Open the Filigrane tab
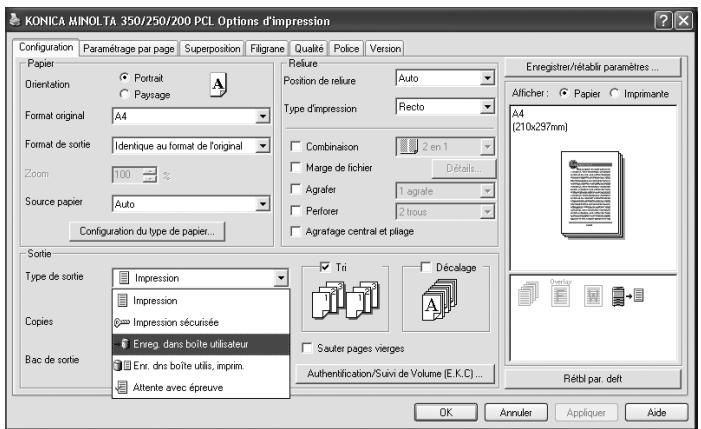This screenshot has height=429, width=701. click(x=267, y=48)
